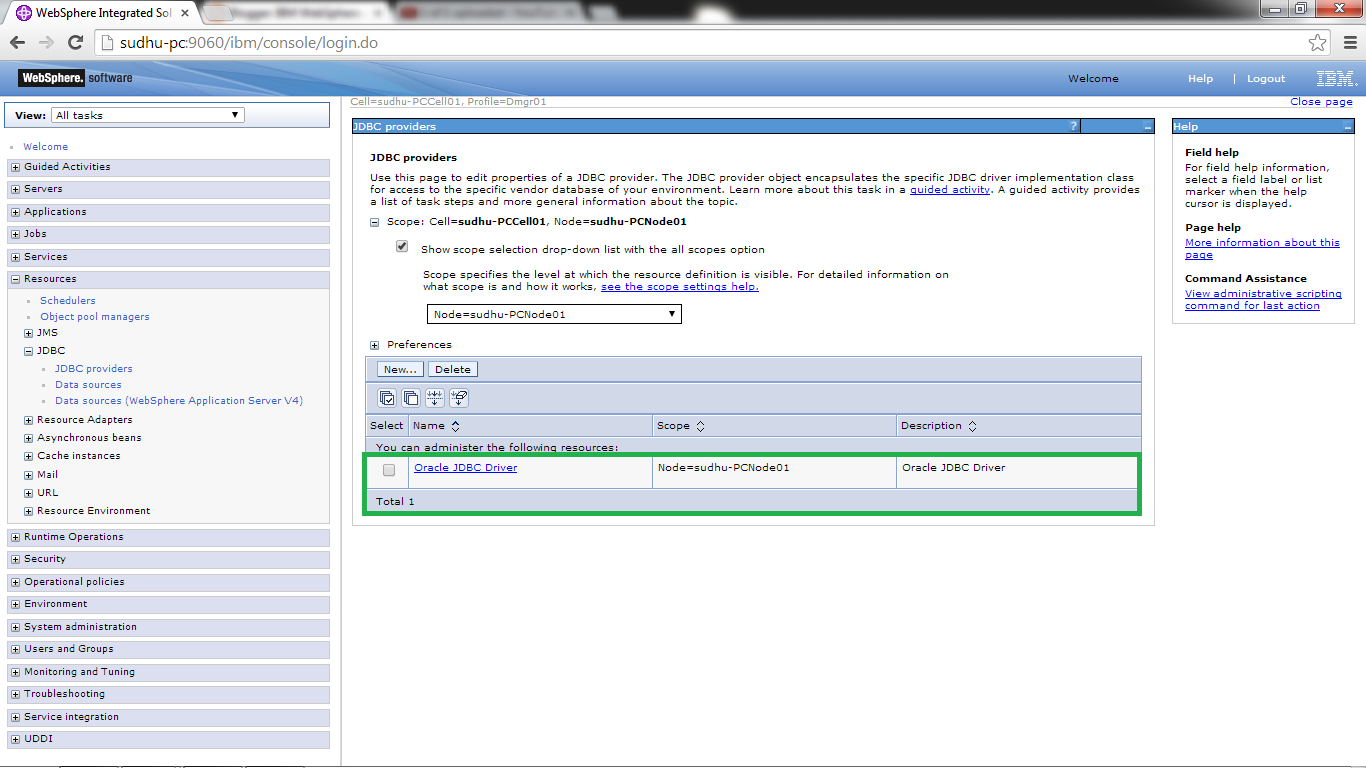Toggle sorting on the Name column
1366x768 pixels.
point(455,425)
